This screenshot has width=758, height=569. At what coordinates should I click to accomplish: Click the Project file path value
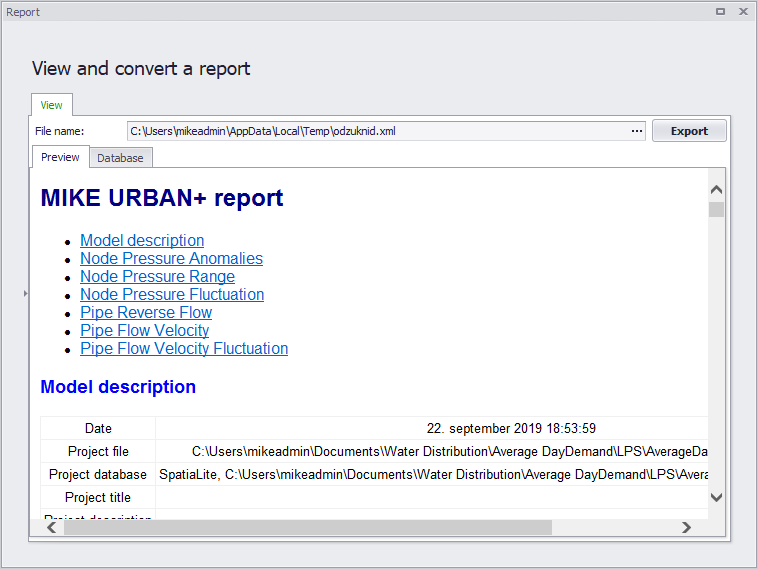point(450,452)
